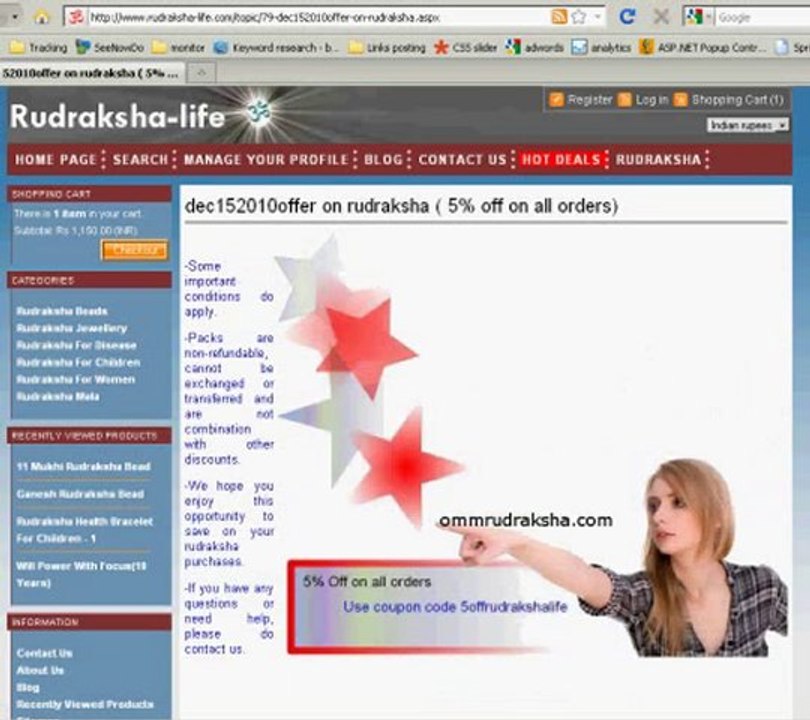Open Ganesh Rudraksha Bead product
Image resolution: width=810 pixels, height=720 pixels.
[80, 494]
